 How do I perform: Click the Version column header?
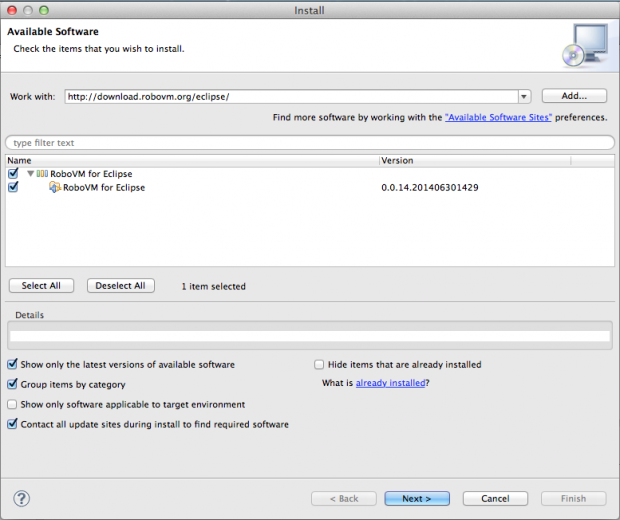(475, 161)
